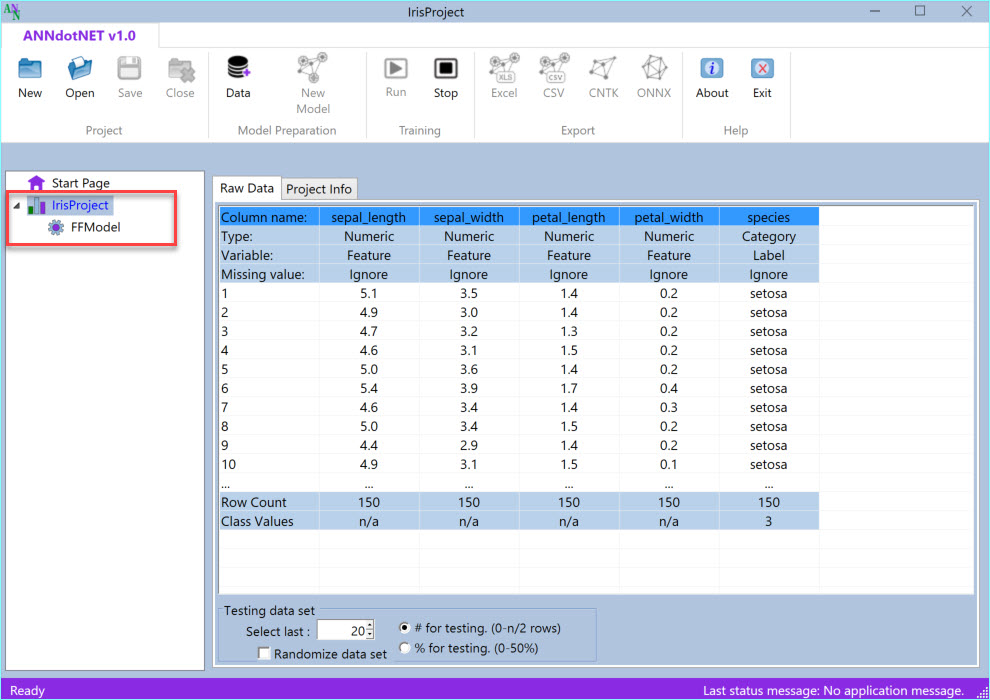Minimize the IrisProject window
This screenshot has height=700, width=990.
874,11
